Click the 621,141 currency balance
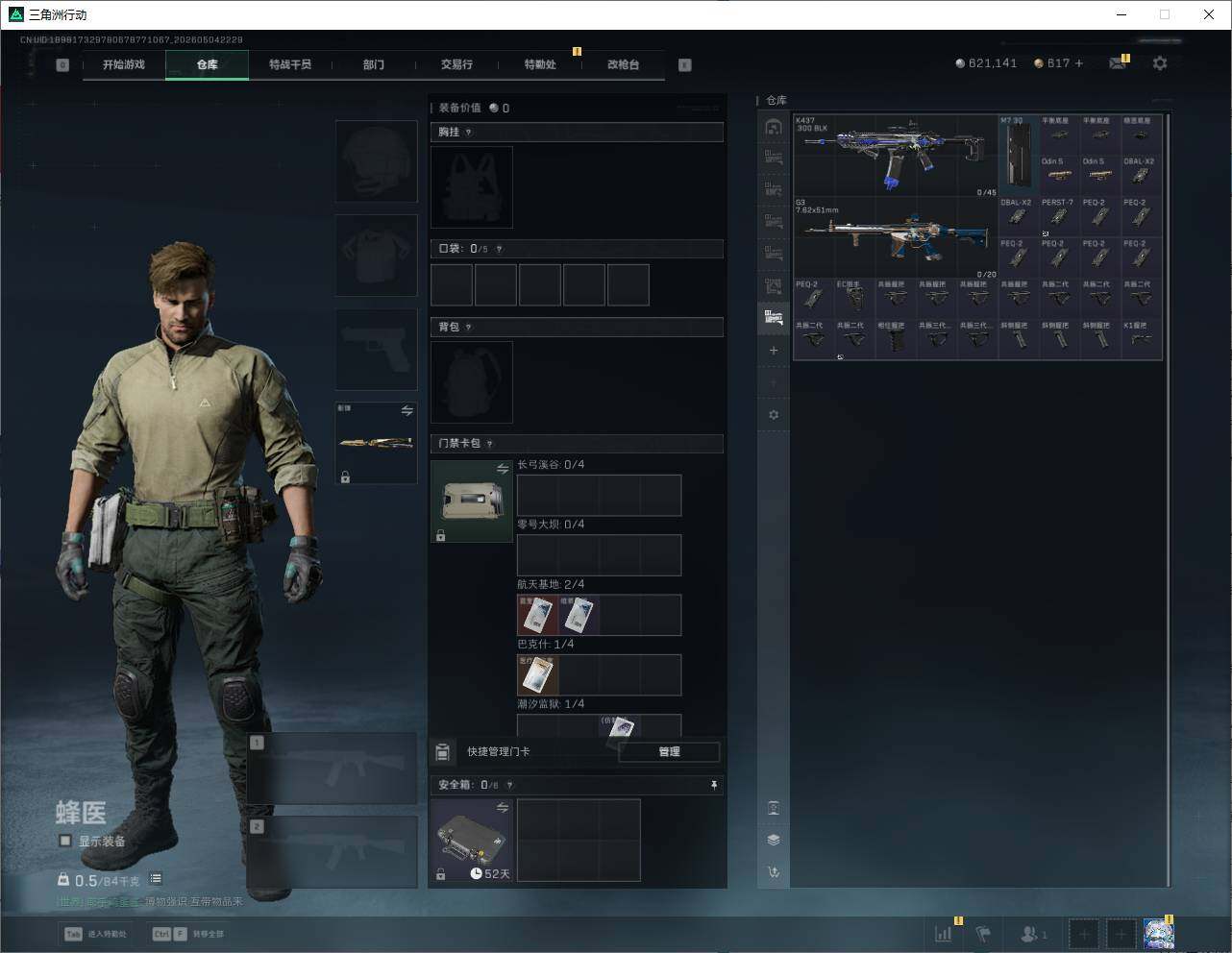The image size is (1232, 953). tap(986, 63)
